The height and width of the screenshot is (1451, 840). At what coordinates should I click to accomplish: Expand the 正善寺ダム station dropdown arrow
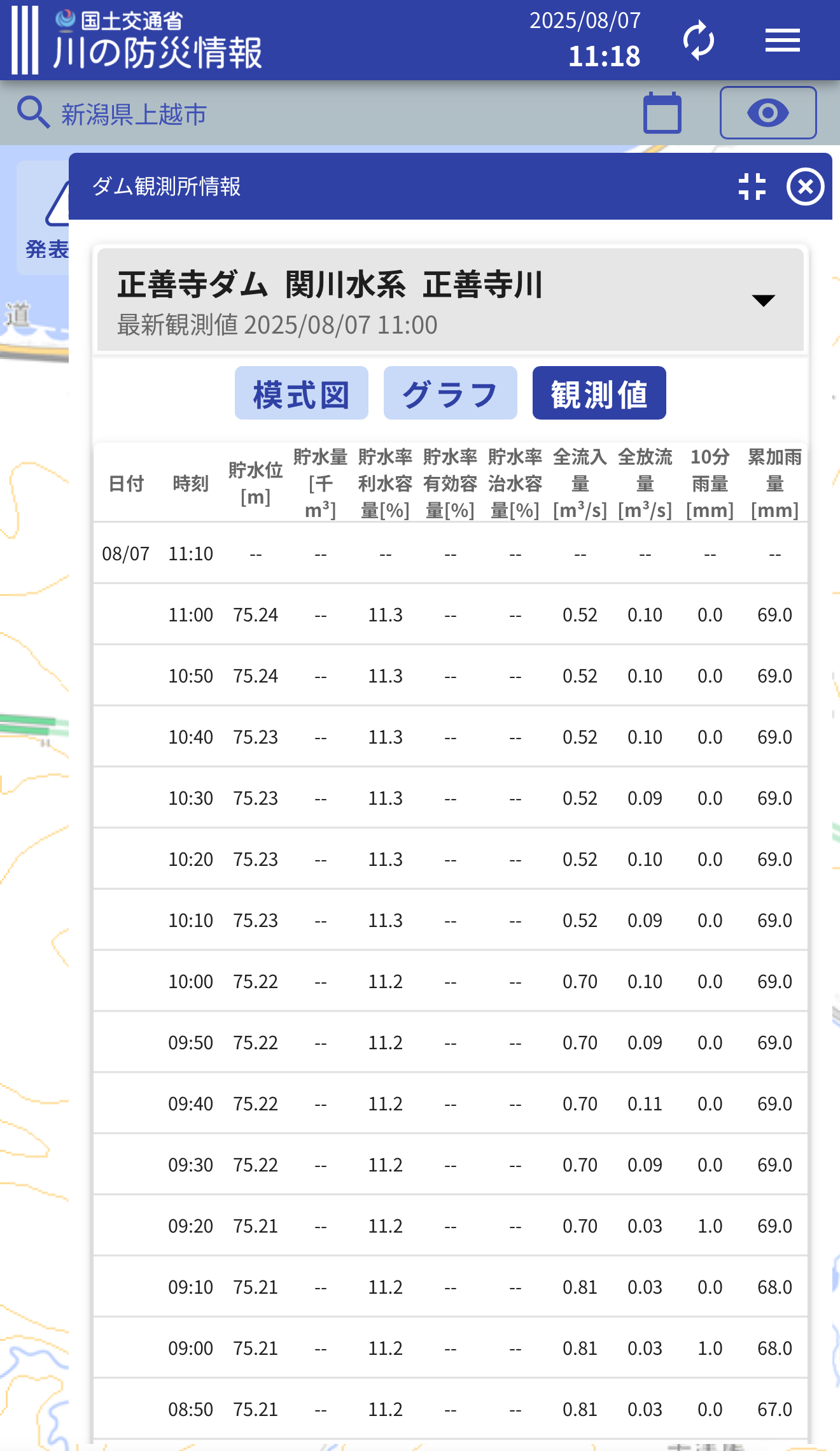(x=763, y=301)
